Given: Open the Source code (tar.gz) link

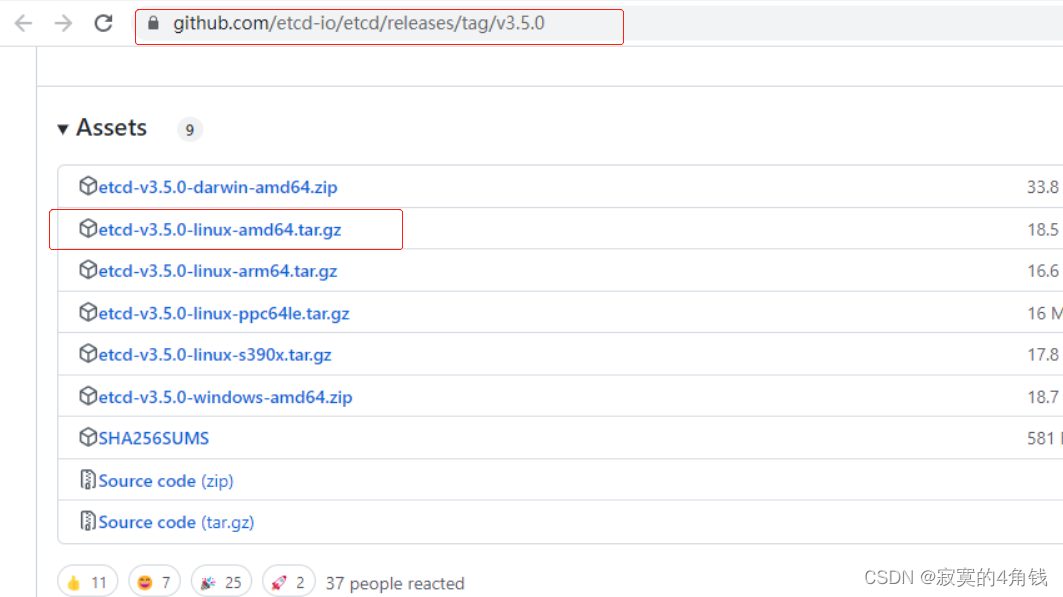Looking at the screenshot, I should point(175,521).
